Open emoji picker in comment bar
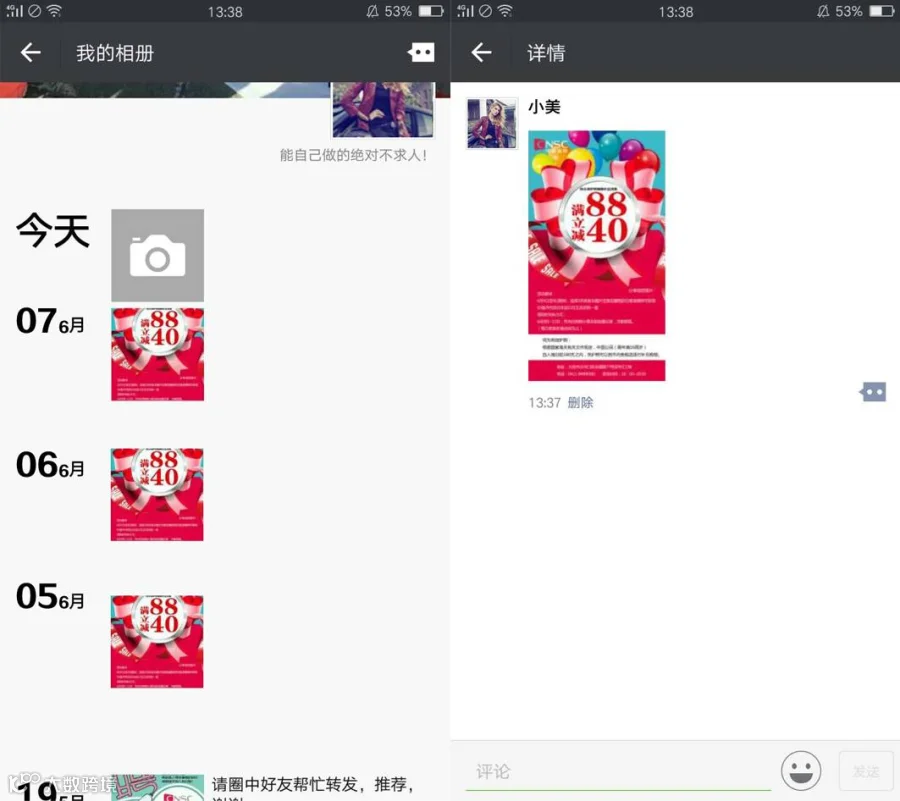Image resolution: width=900 pixels, height=801 pixels. [801, 771]
